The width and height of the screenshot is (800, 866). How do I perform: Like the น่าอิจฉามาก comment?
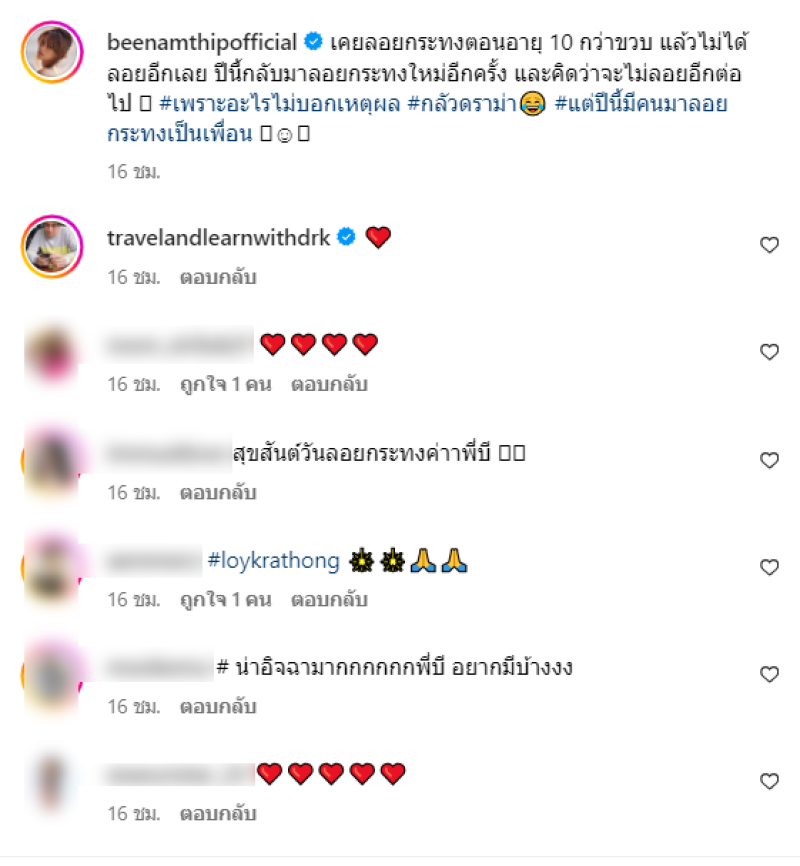769,674
